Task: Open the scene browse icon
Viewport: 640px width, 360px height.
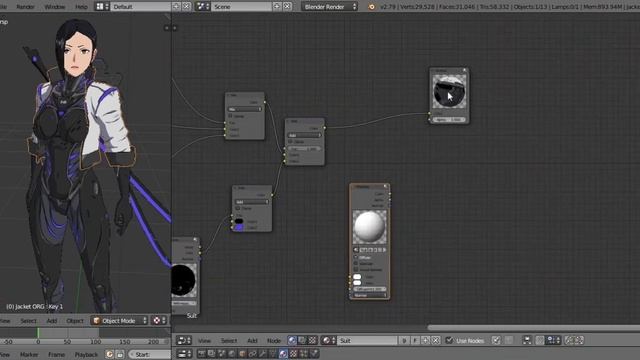Action: (x=202, y=7)
